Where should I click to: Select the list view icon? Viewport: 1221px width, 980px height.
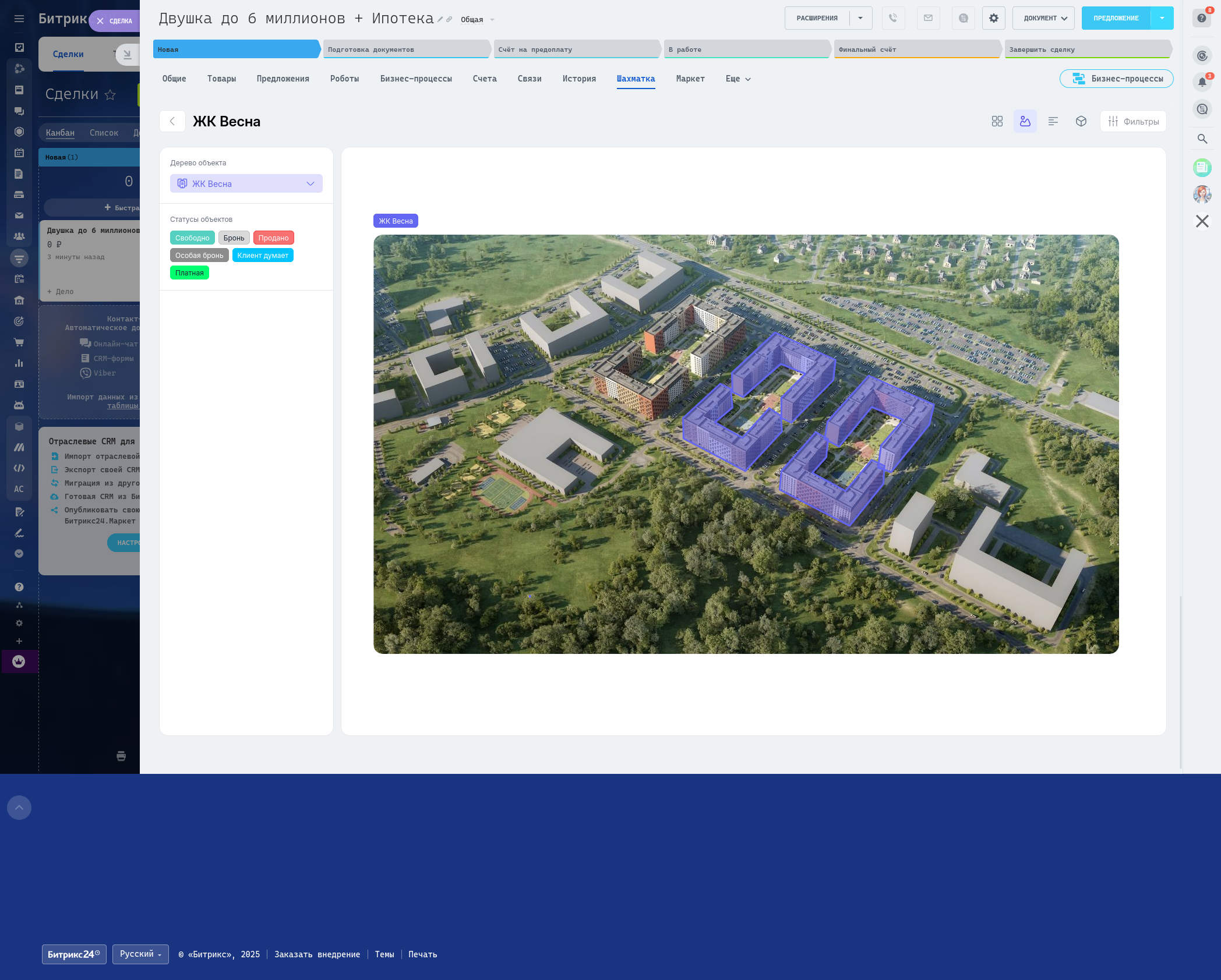[x=1053, y=121]
